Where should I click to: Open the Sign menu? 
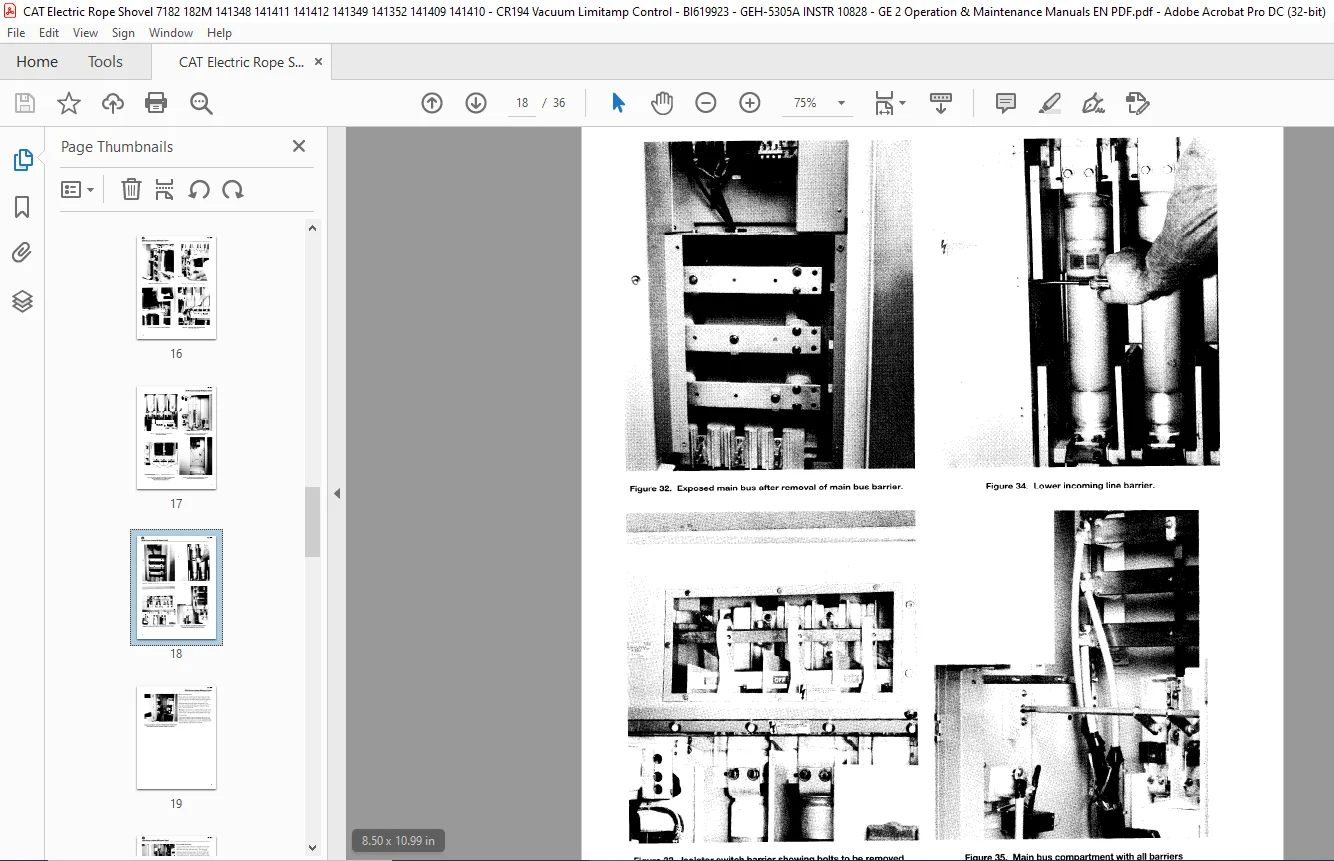point(123,33)
